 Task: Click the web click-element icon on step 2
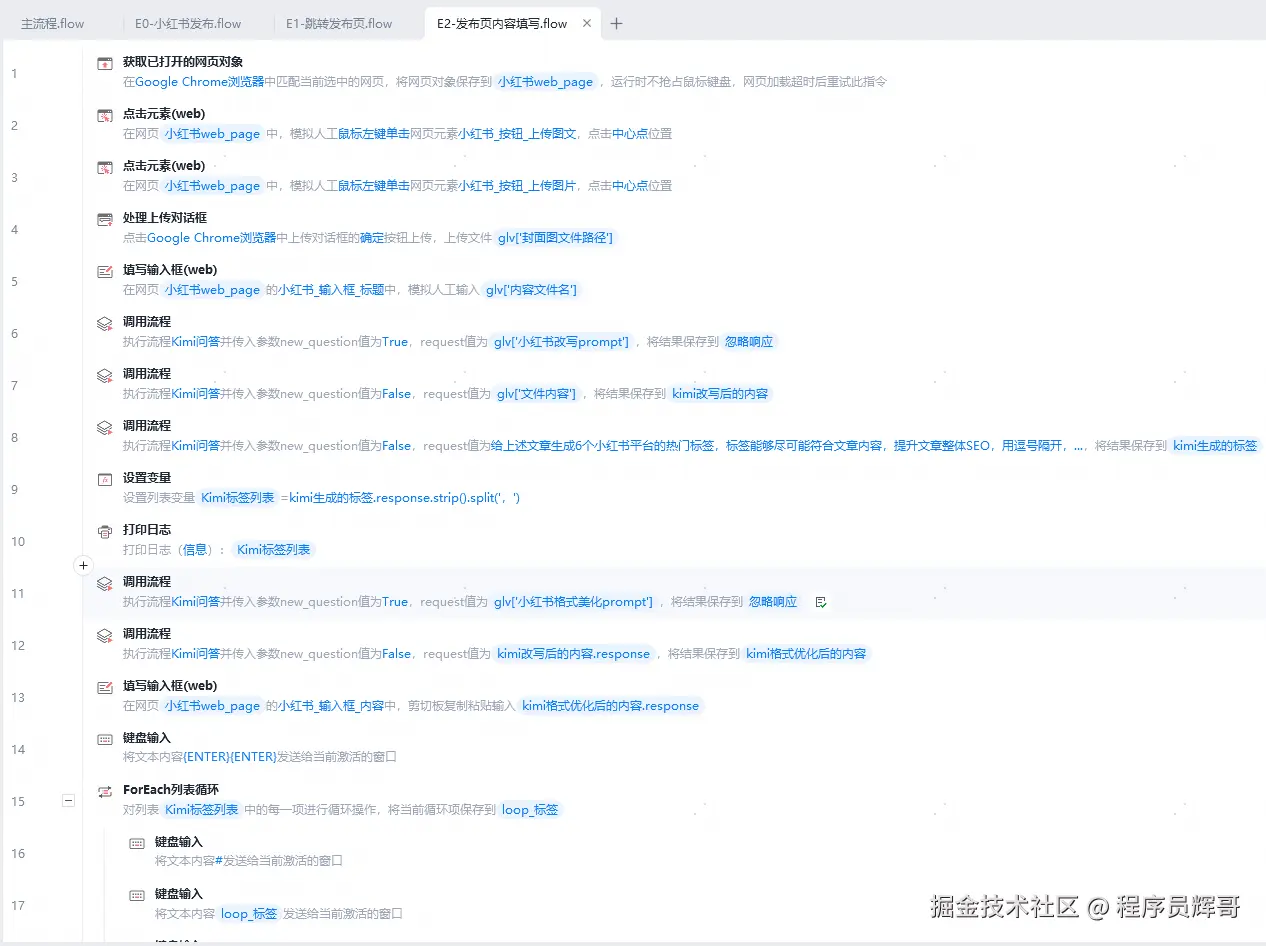click(x=104, y=114)
